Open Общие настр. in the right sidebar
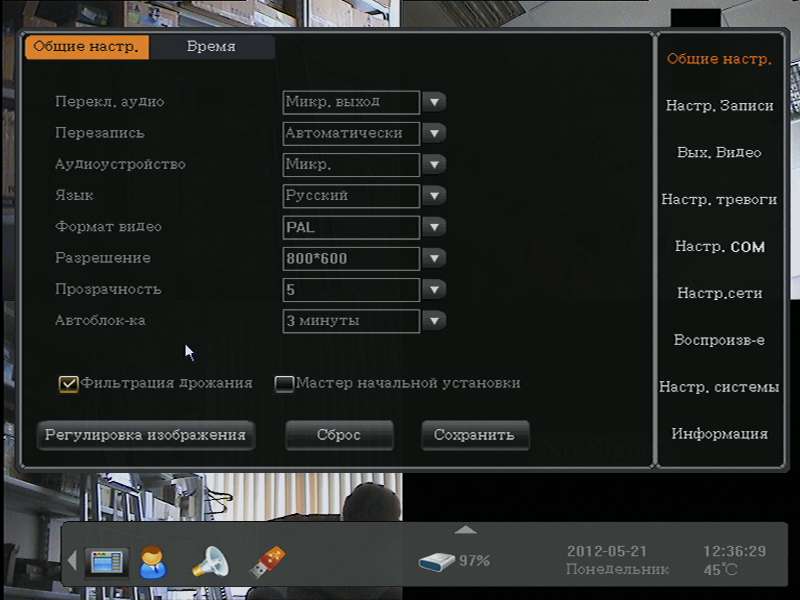This screenshot has width=800, height=600. click(x=719, y=59)
